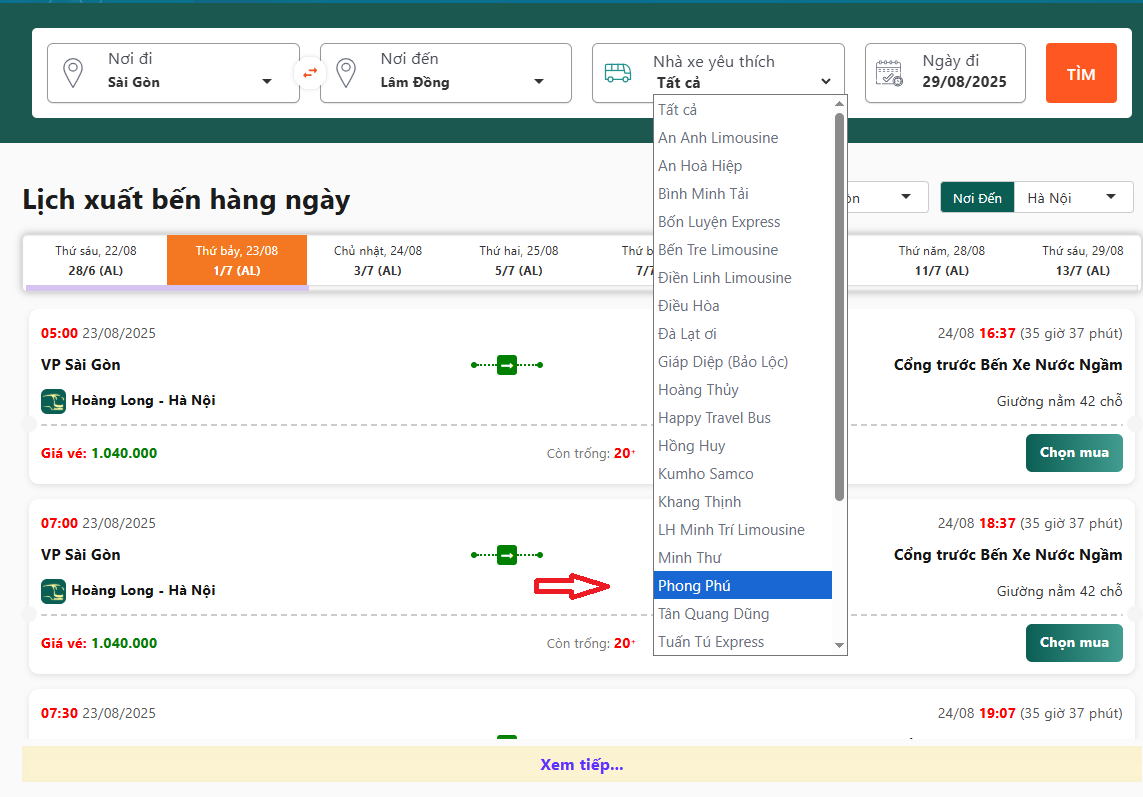This screenshot has height=797, width=1143.
Task: Click the bus icon in Nhà xe yêu thích
Action: [618, 73]
